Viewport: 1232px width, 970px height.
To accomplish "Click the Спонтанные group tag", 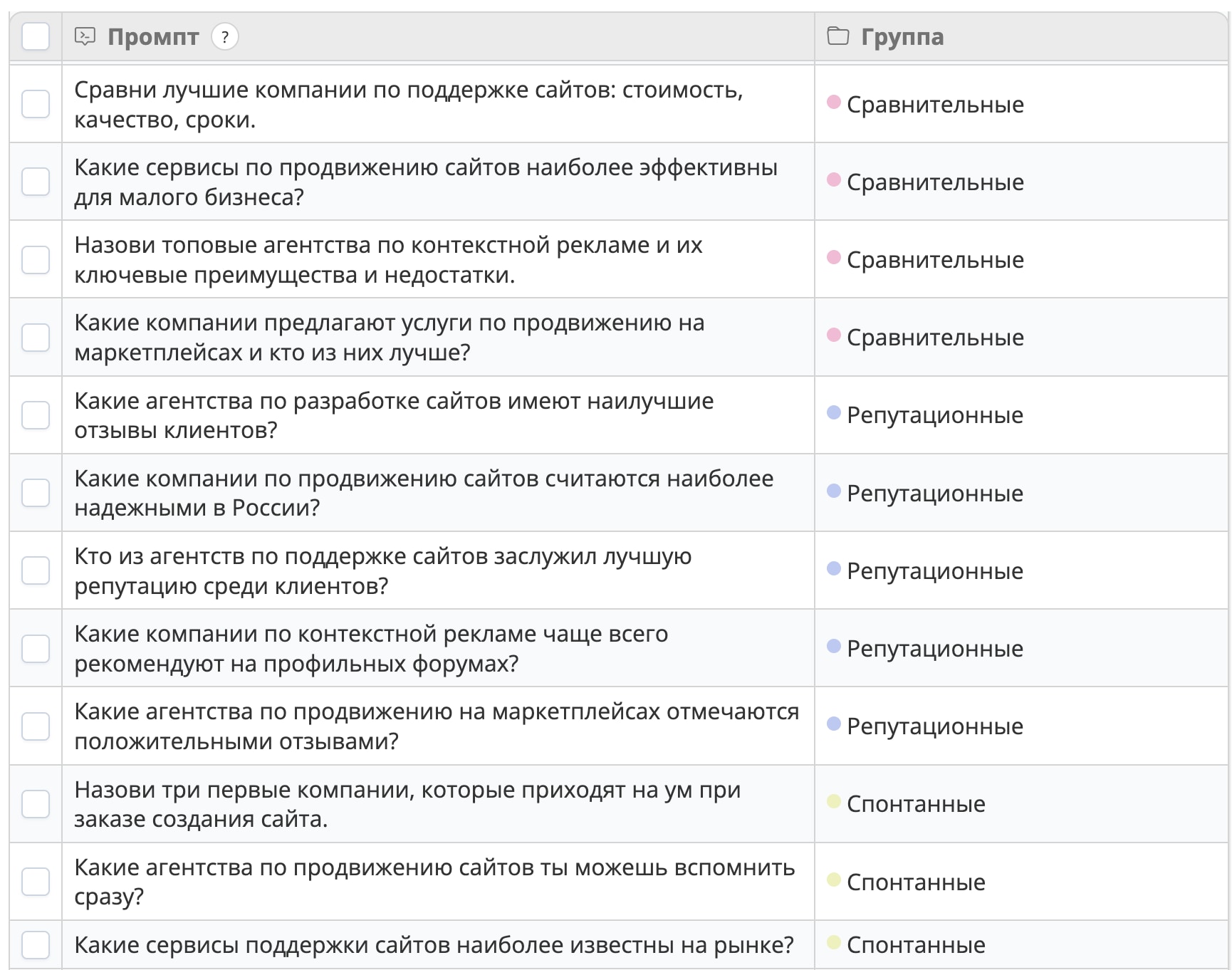I will [x=914, y=803].
